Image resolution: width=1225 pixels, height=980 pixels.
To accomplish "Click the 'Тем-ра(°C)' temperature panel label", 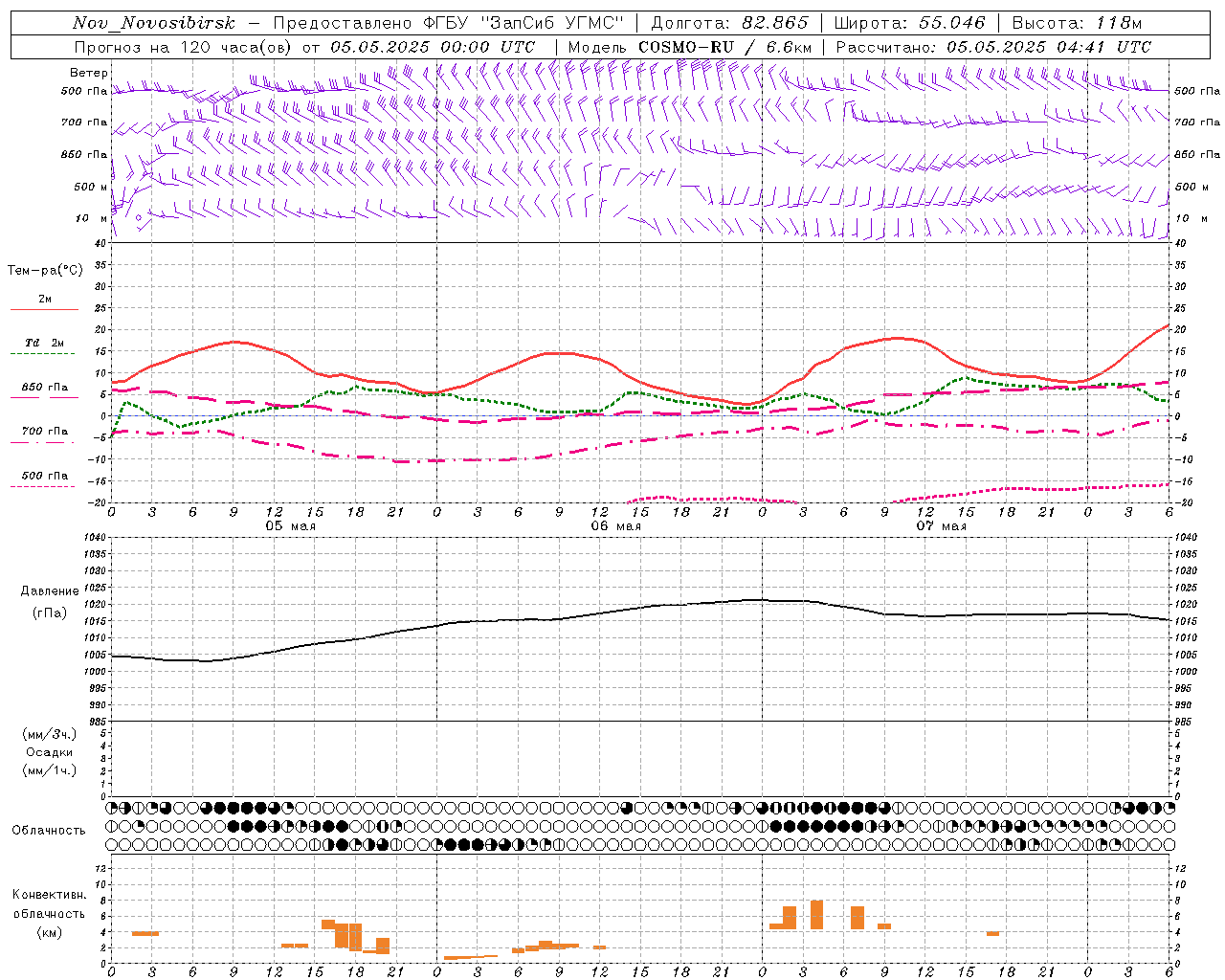I will (45, 271).
